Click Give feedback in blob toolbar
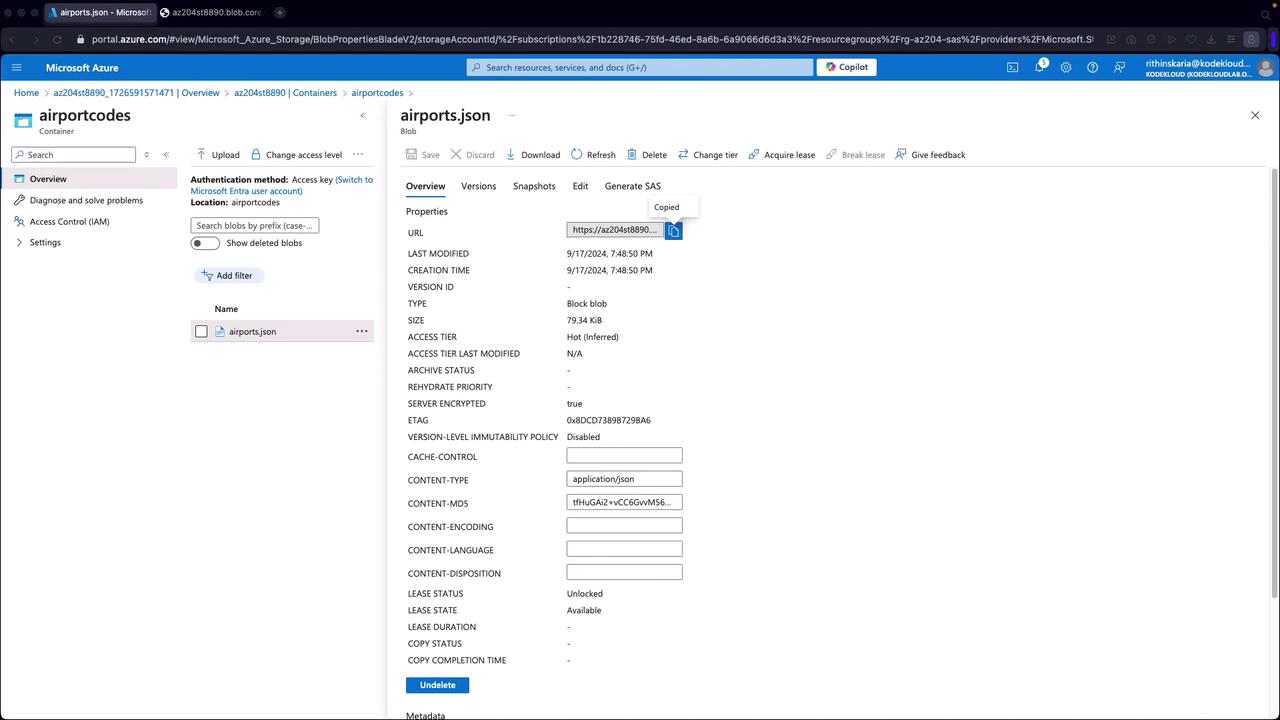 [930, 155]
